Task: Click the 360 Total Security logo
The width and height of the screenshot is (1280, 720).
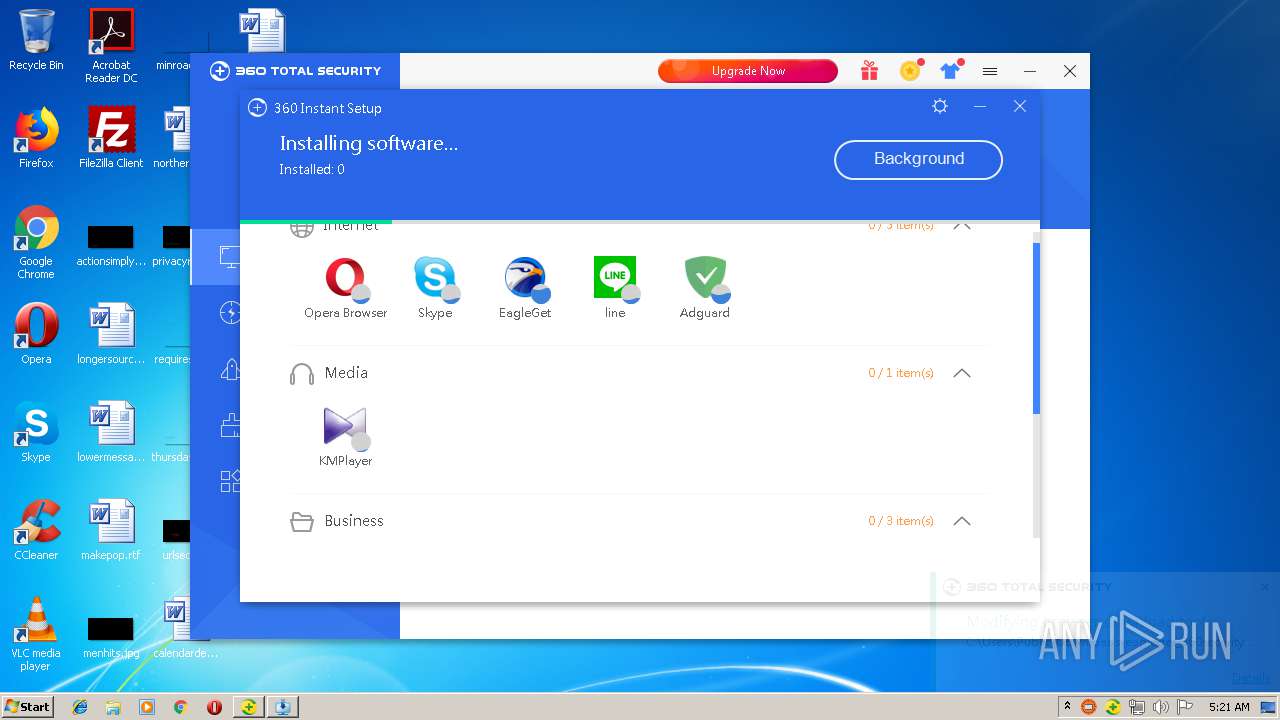Action: (x=296, y=71)
